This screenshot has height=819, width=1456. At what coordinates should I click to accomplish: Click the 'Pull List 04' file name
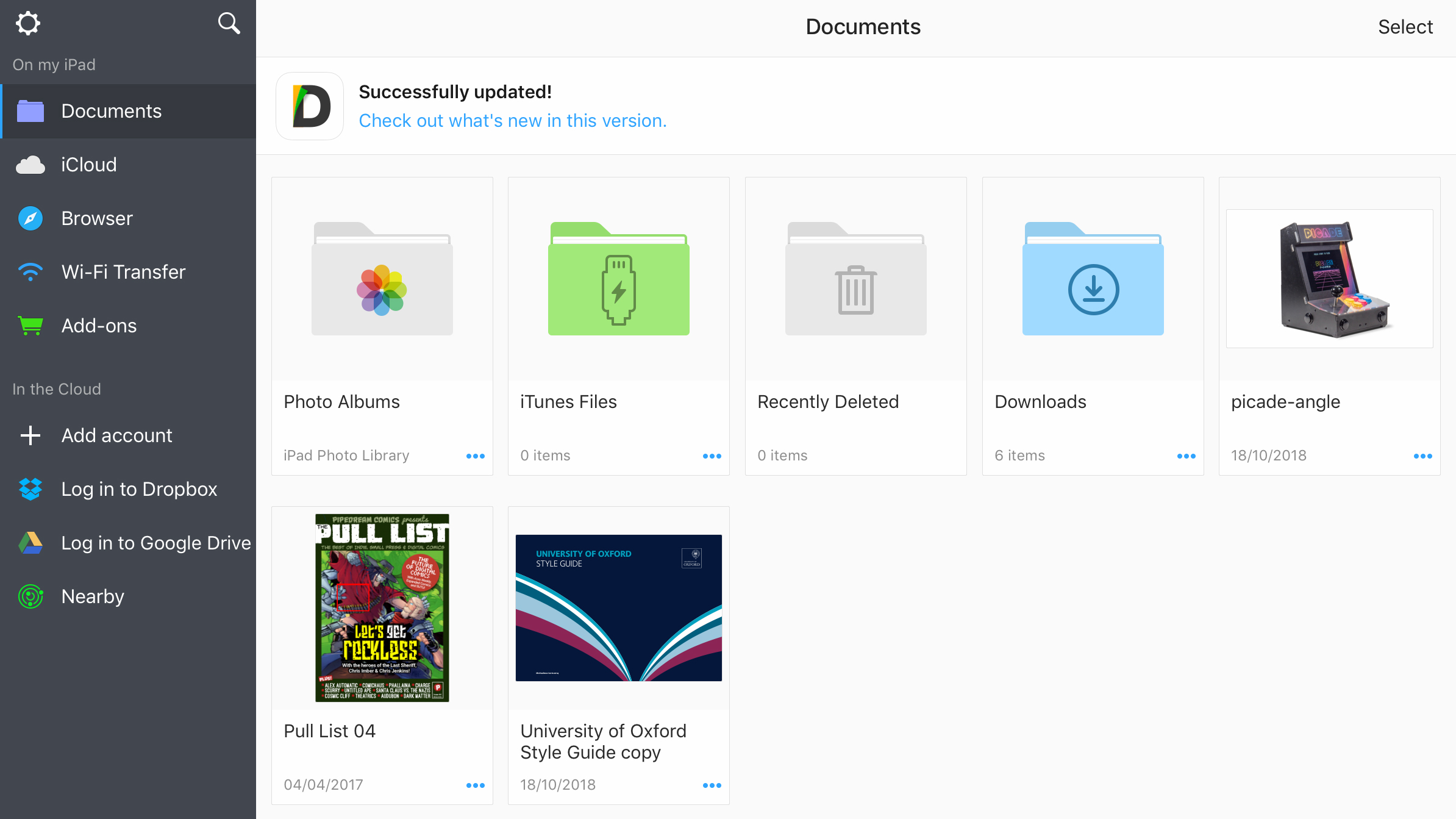(x=330, y=731)
